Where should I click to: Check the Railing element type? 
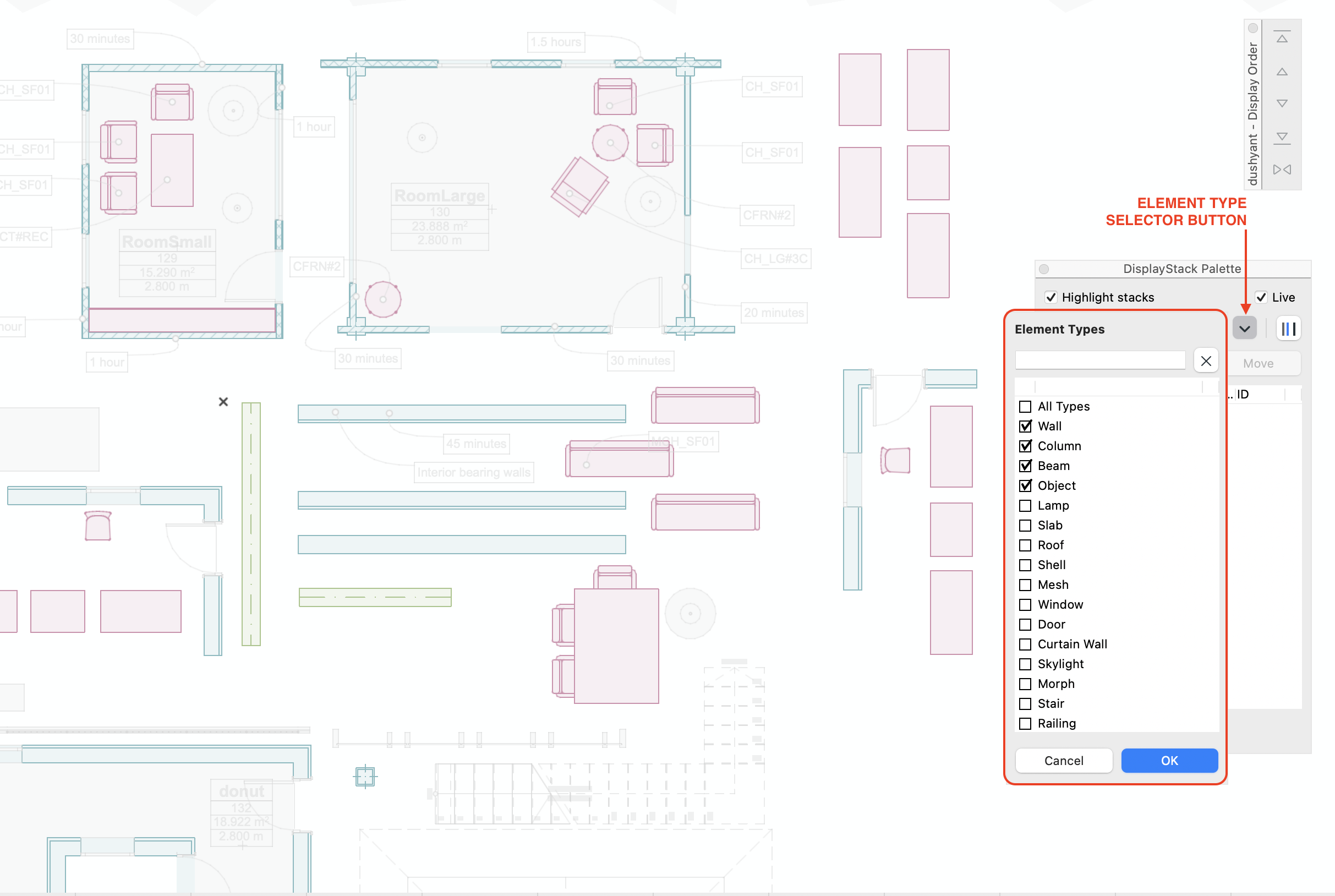[x=1025, y=723]
